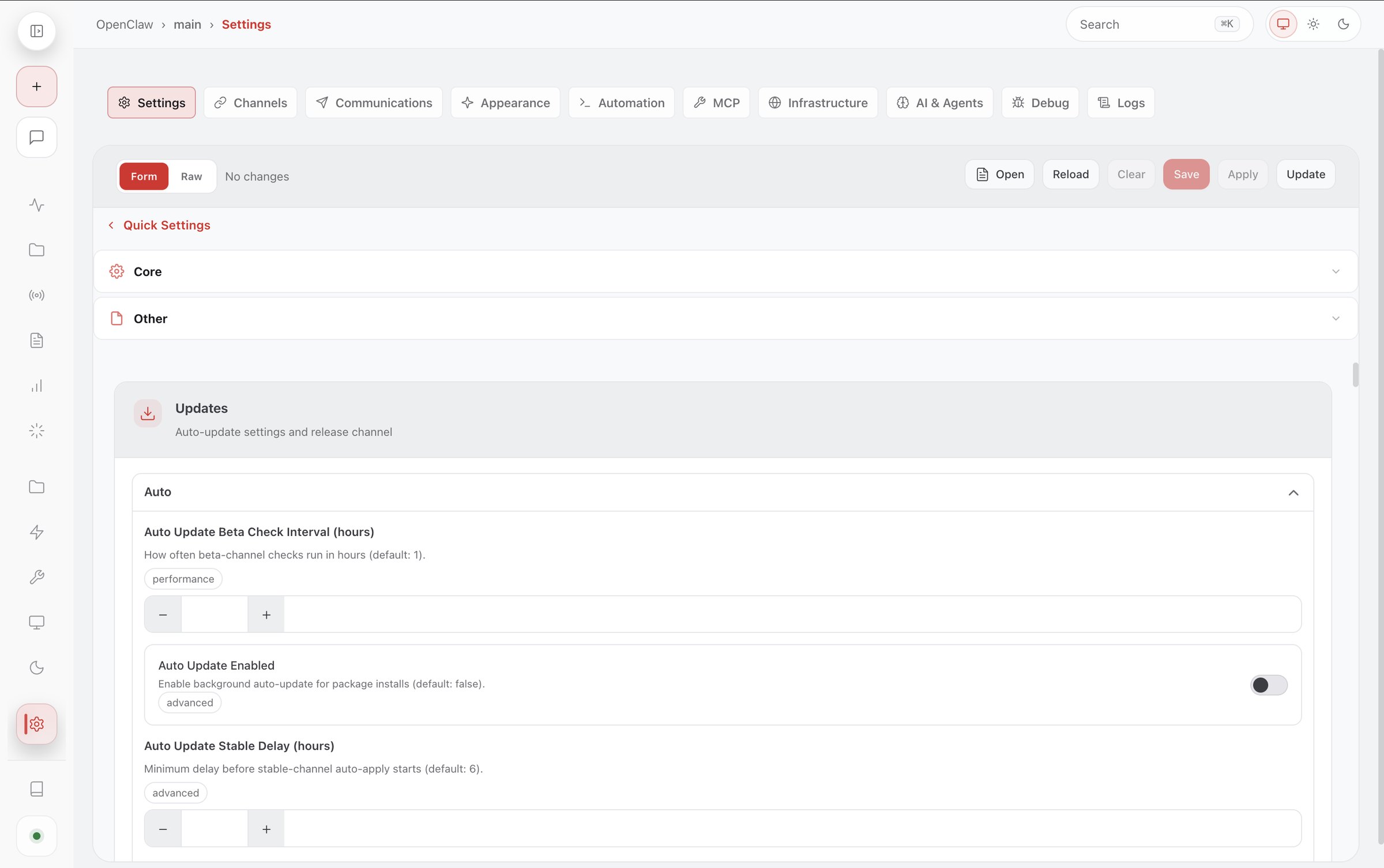Open the gear settings icon in sidebar
Screen dimensions: 1384x868
point(36,724)
